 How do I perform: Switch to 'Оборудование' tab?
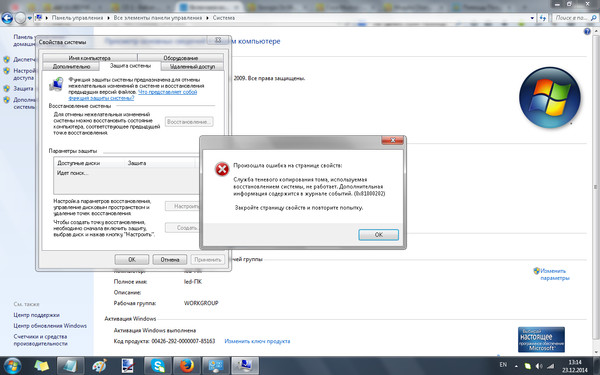180,58
